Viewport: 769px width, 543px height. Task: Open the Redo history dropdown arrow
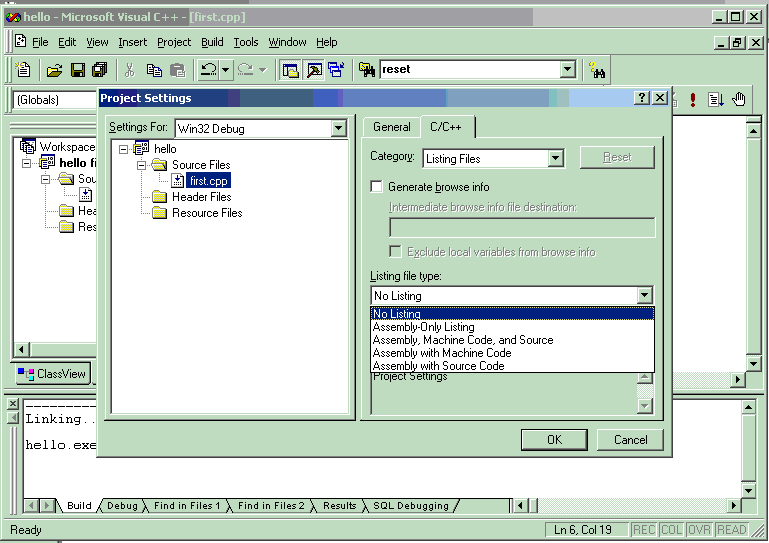pyautogui.click(x=262, y=70)
